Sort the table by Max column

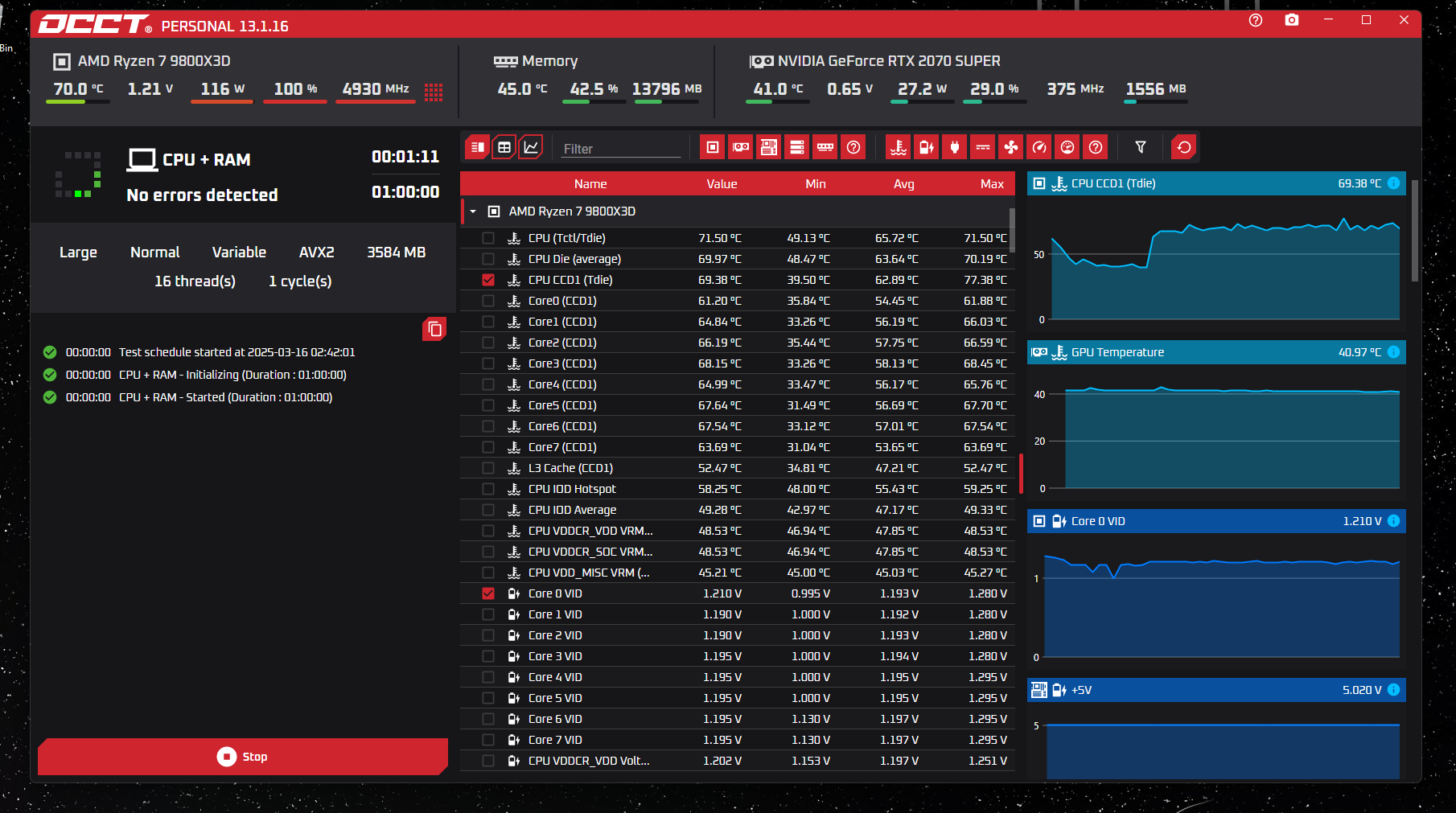pos(992,184)
